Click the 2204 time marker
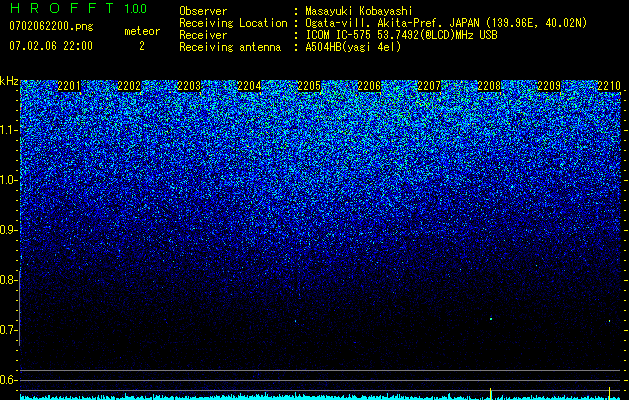629x400 pixels. pos(249,86)
